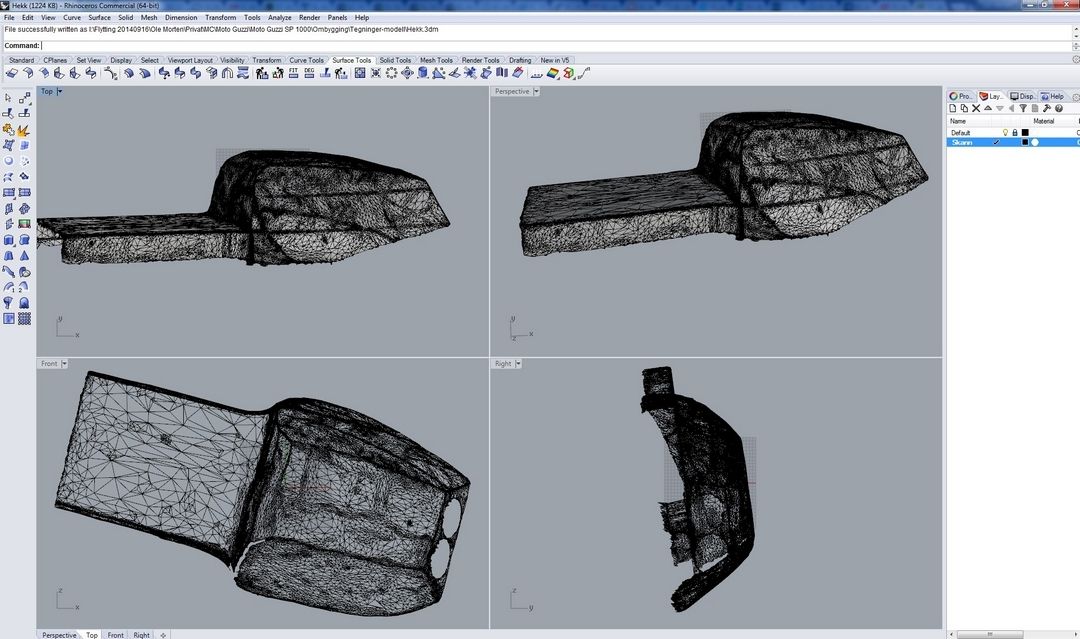Click the Skann layer white material circle
Screen dimensions: 1080x639
point(1035,143)
